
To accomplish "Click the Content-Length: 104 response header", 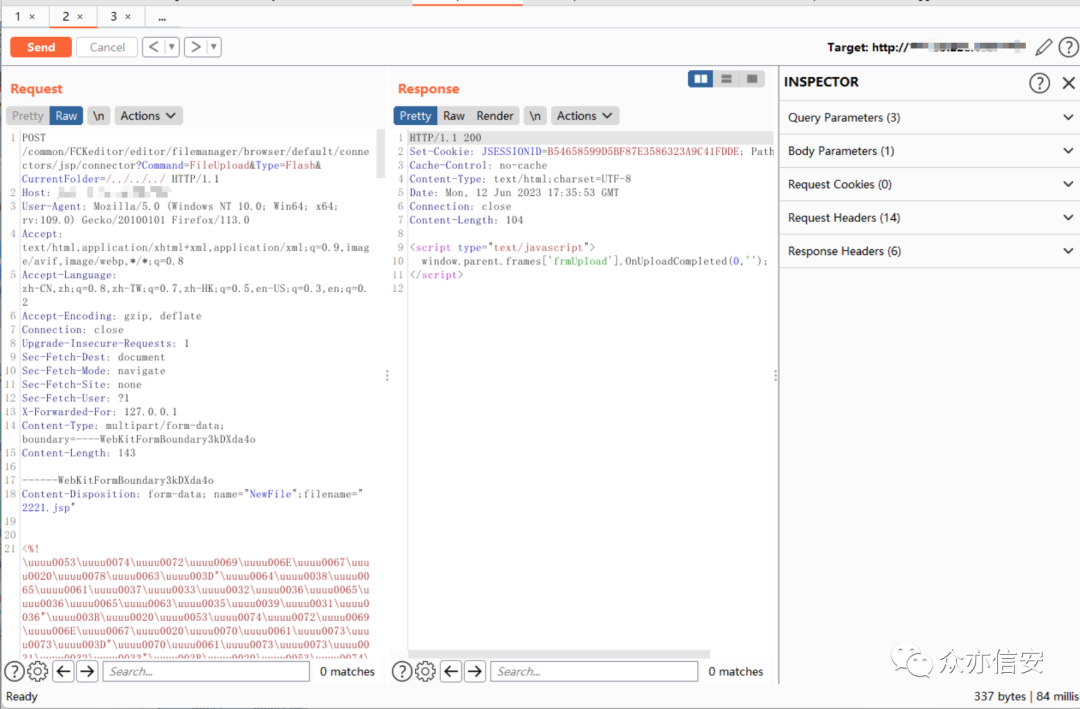I will click(x=466, y=220).
